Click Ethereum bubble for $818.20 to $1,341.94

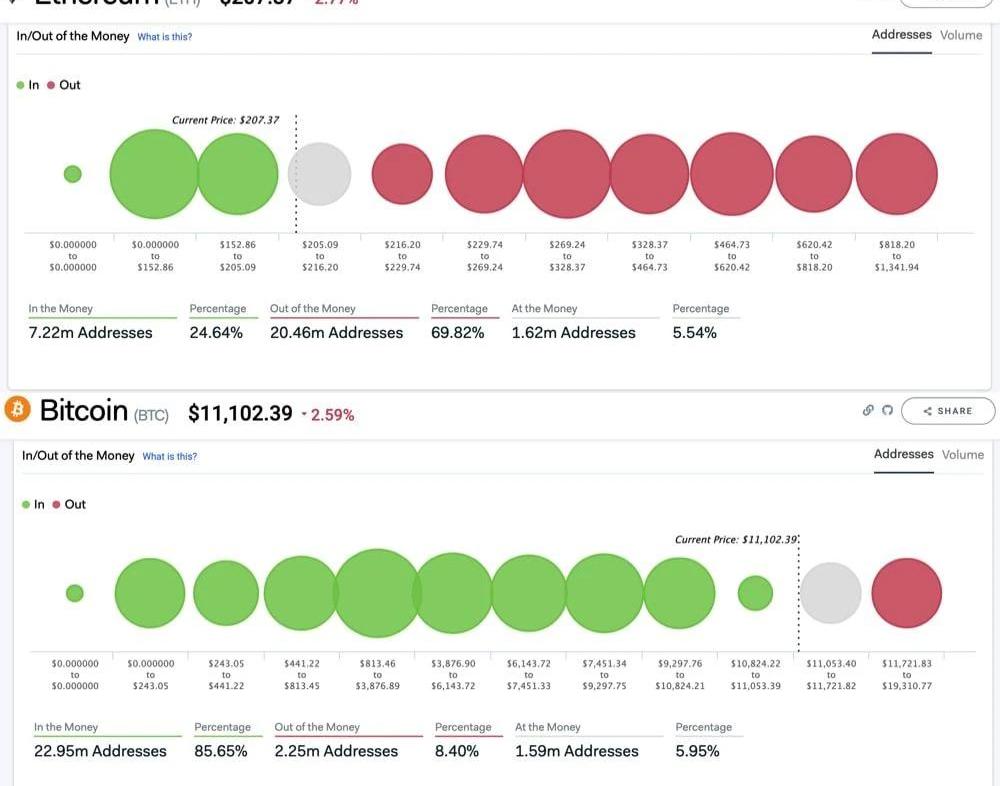tap(897, 174)
